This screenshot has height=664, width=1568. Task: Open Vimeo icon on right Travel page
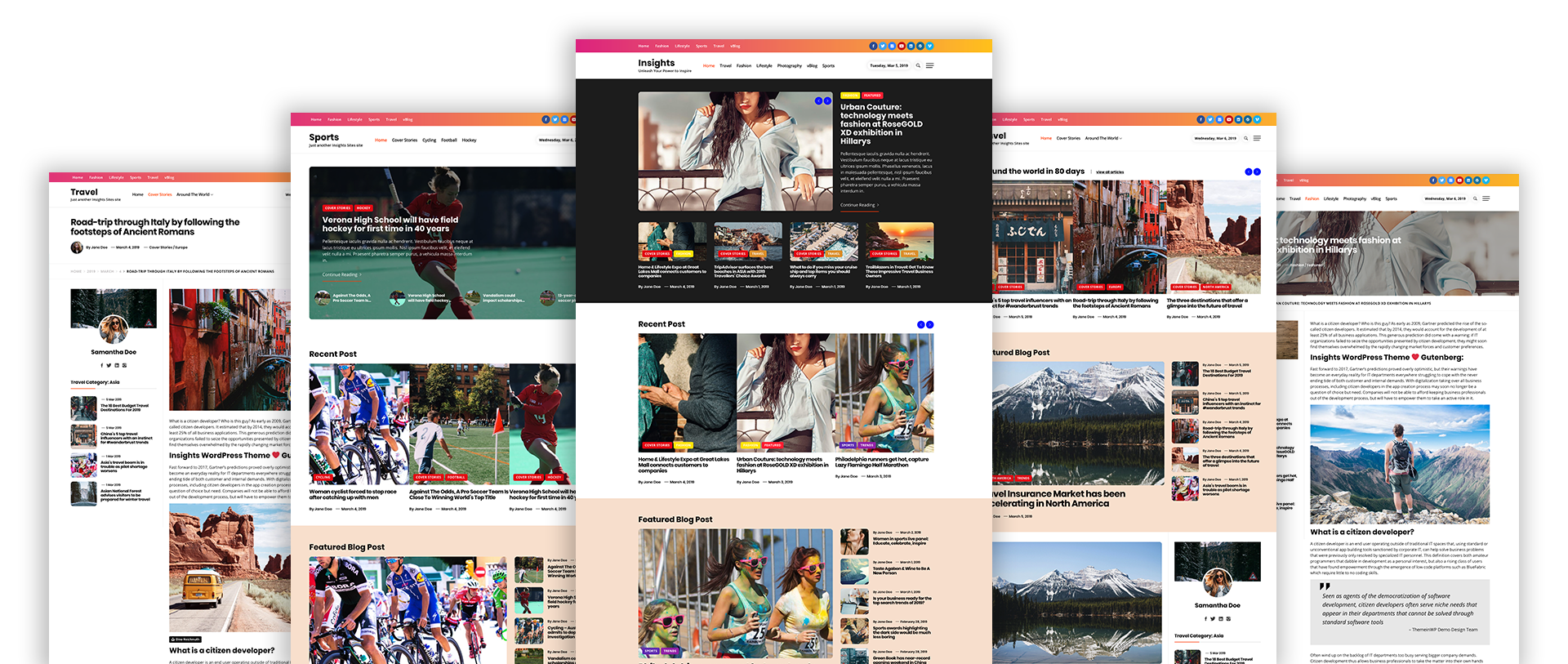pos(1257,119)
